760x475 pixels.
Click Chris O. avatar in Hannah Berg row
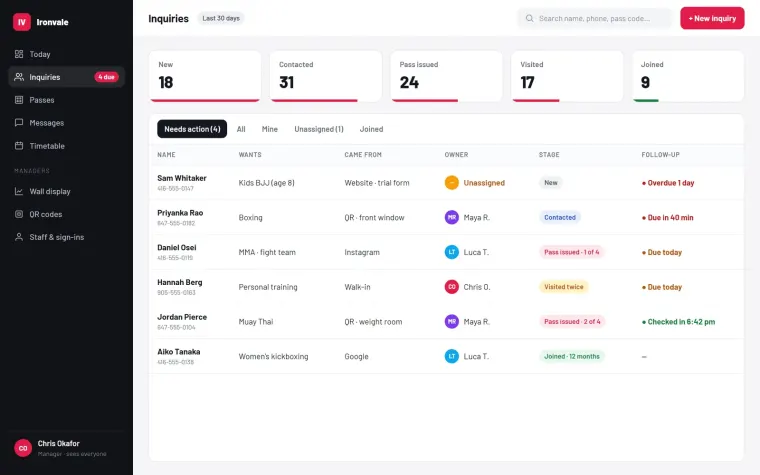451,287
